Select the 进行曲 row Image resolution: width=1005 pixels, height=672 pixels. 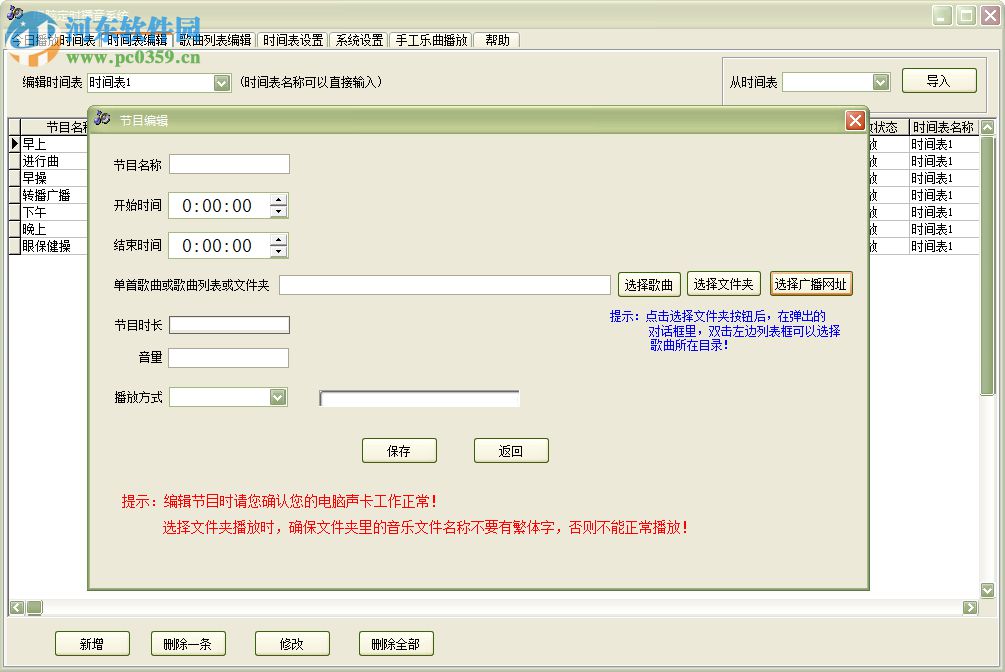tap(54, 161)
